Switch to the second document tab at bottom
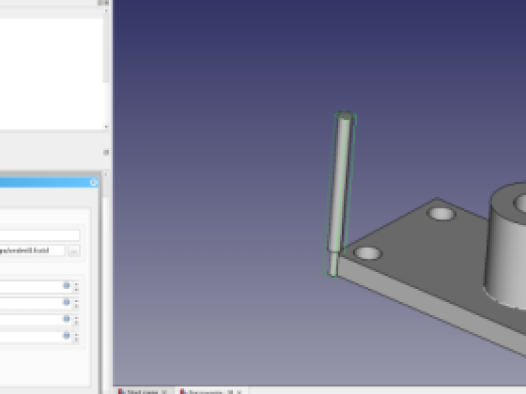The width and height of the screenshot is (526, 394). point(207,392)
